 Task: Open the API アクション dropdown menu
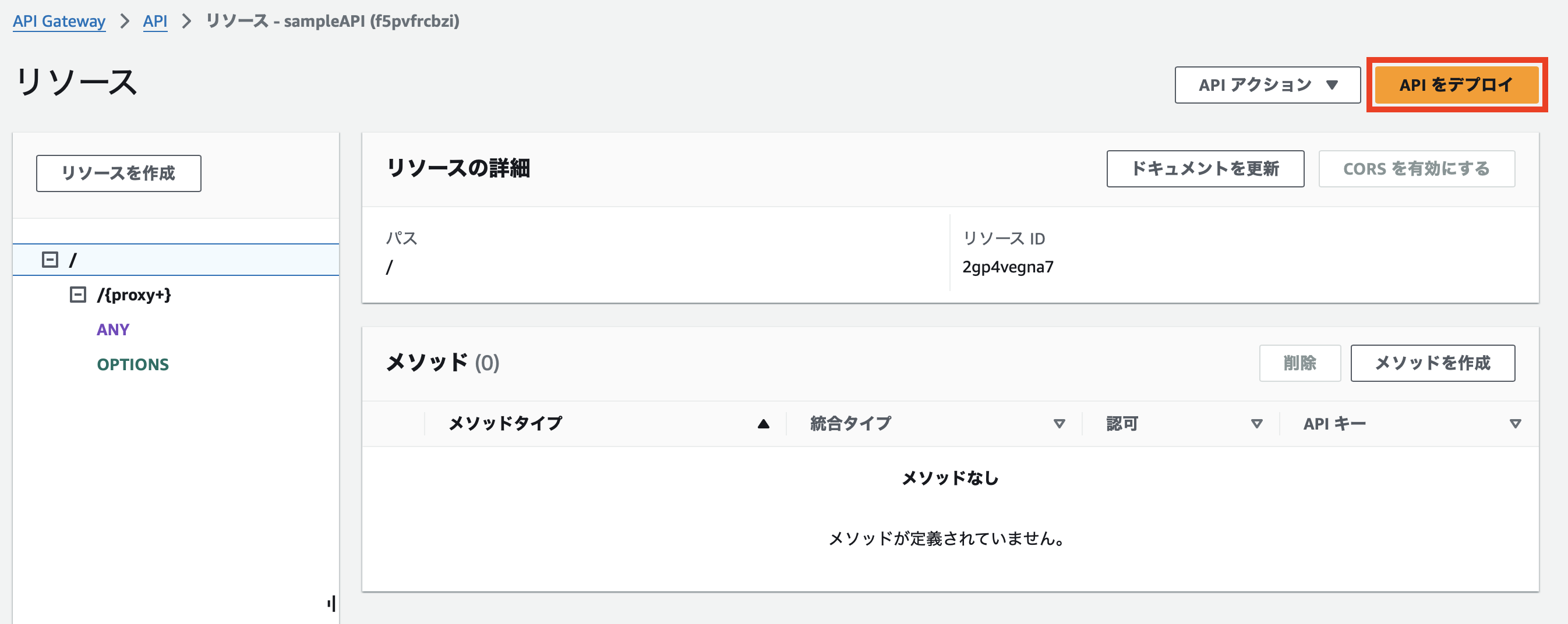1267,85
